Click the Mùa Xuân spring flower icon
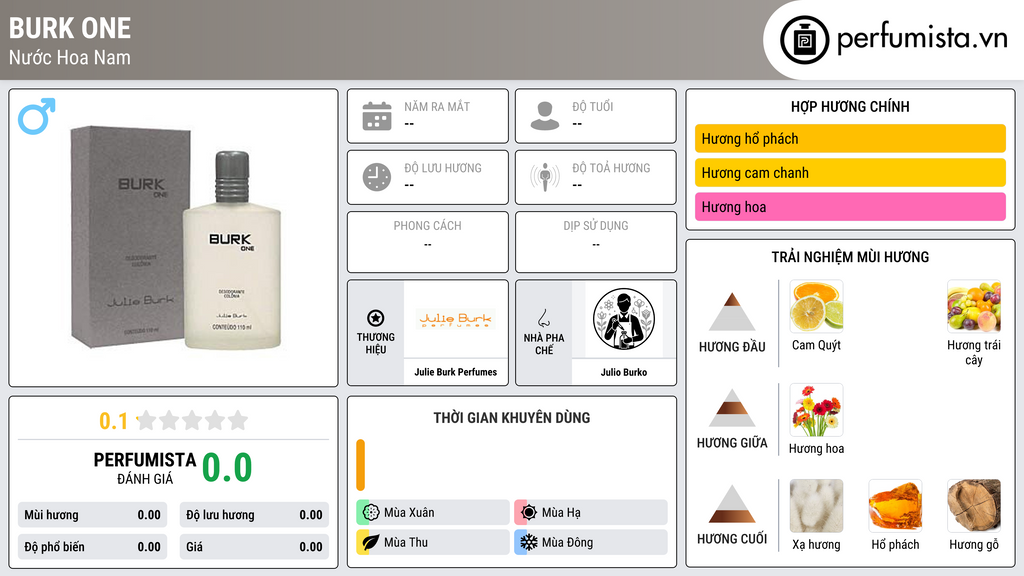Image resolution: width=1024 pixels, height=576 pixels. pyautogui.click(x=371, y=512)
